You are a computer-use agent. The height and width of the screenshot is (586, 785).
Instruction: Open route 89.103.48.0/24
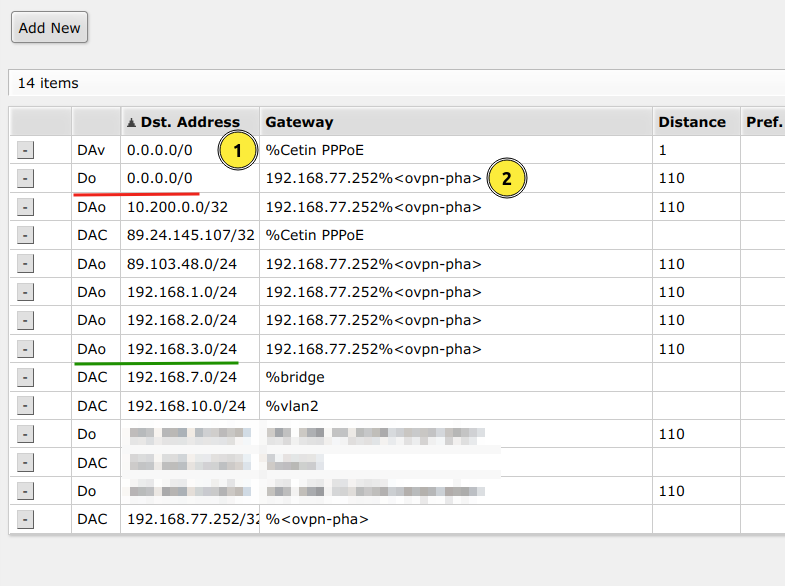(182, 264)
